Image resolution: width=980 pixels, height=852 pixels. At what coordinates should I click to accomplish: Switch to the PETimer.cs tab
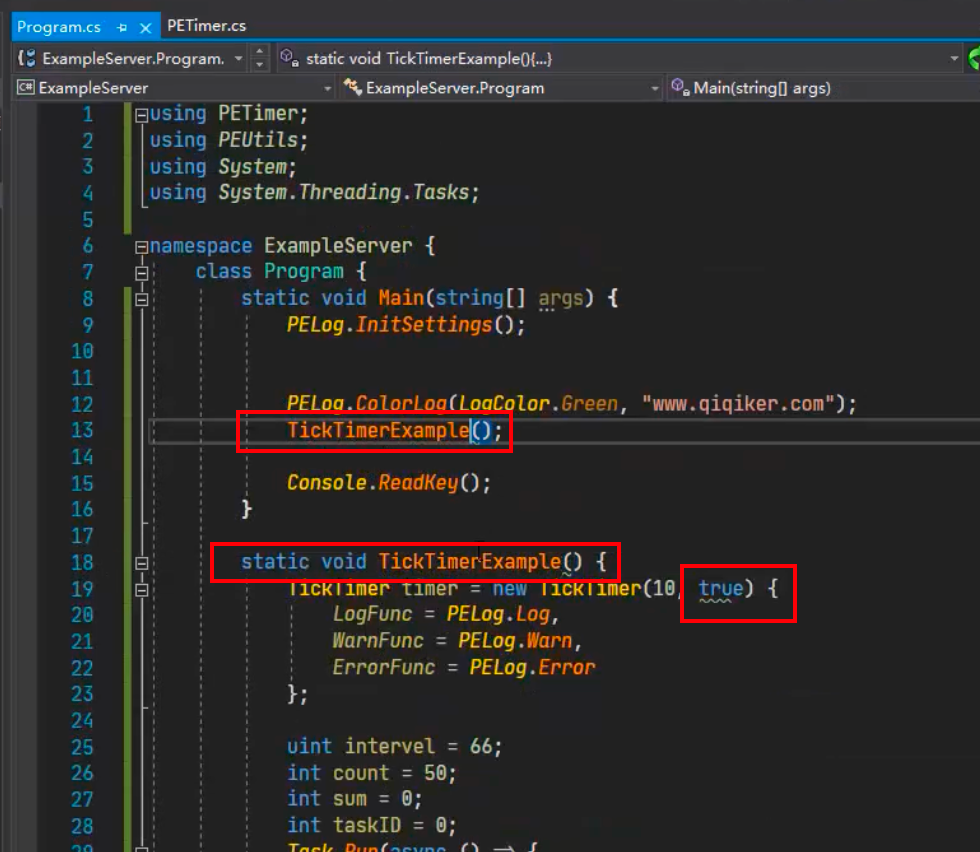pos(206,26)
